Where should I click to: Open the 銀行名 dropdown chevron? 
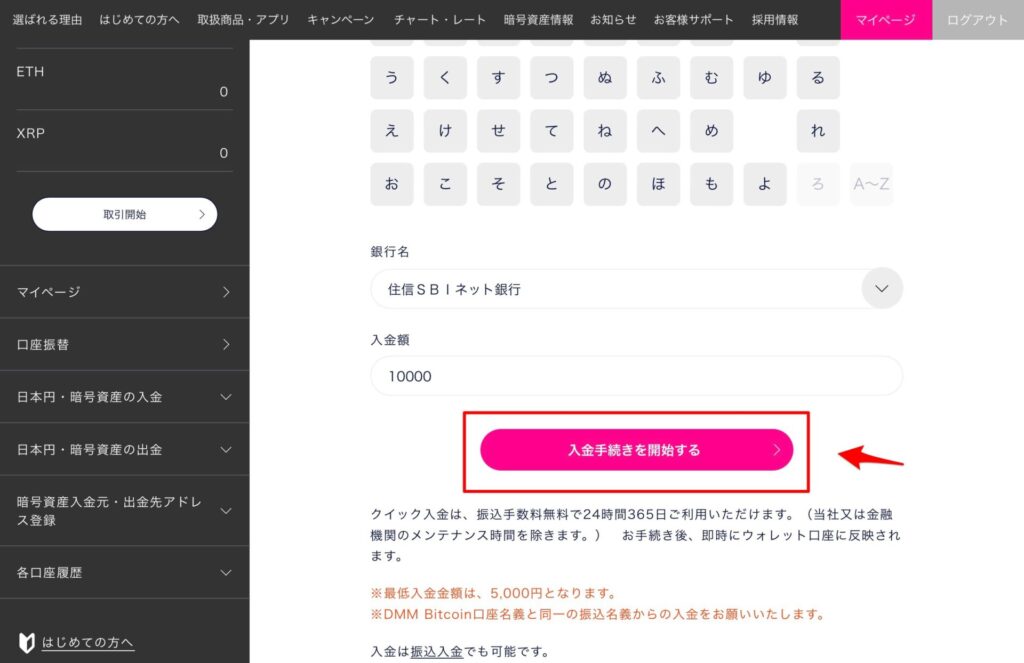(x=882, y=288)
